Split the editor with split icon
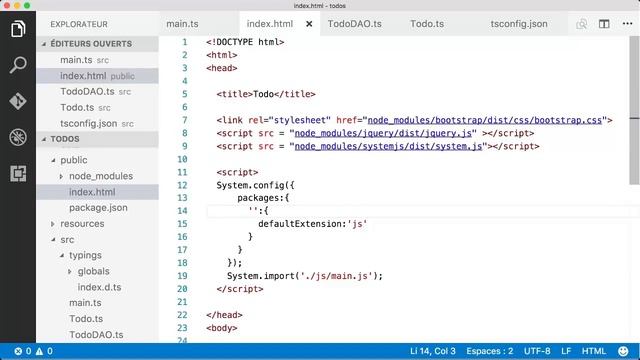Screen dimensions: 640x360 tap(604, 24)
